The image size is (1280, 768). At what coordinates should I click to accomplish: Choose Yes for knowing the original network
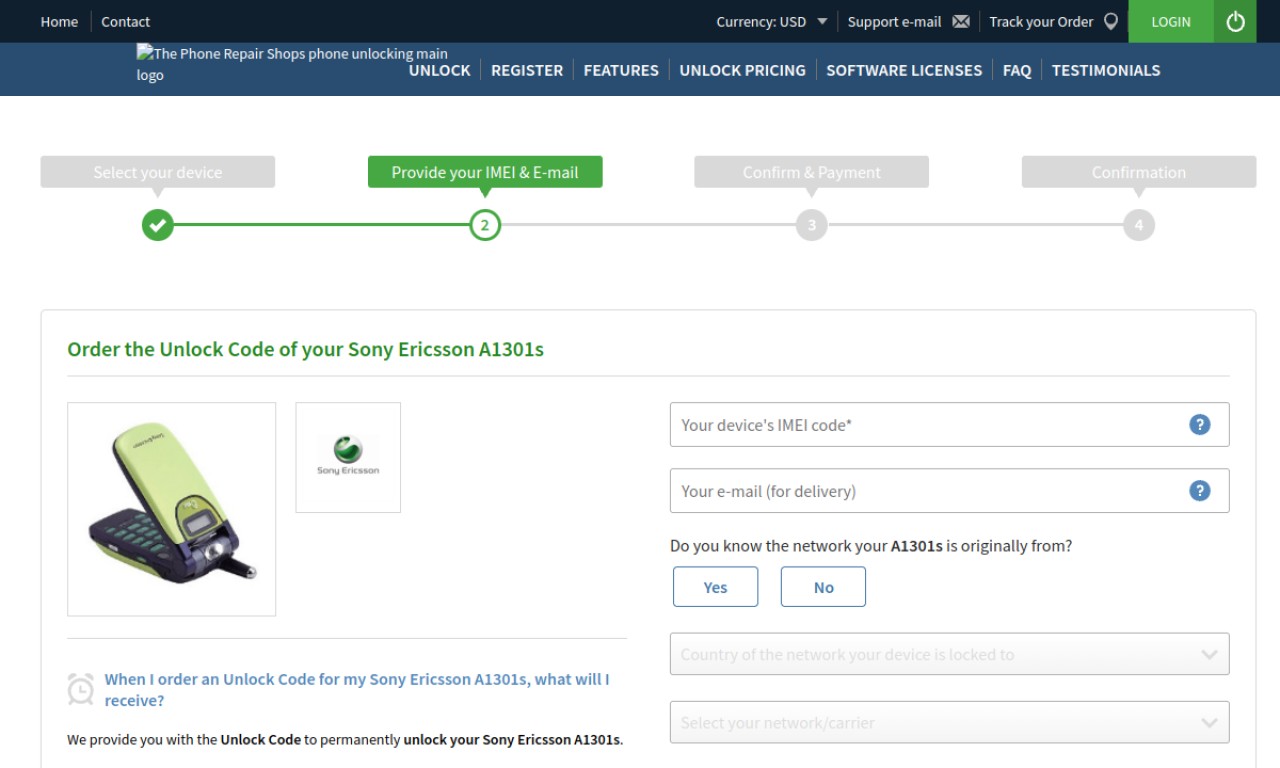click(x=715, y=587)
